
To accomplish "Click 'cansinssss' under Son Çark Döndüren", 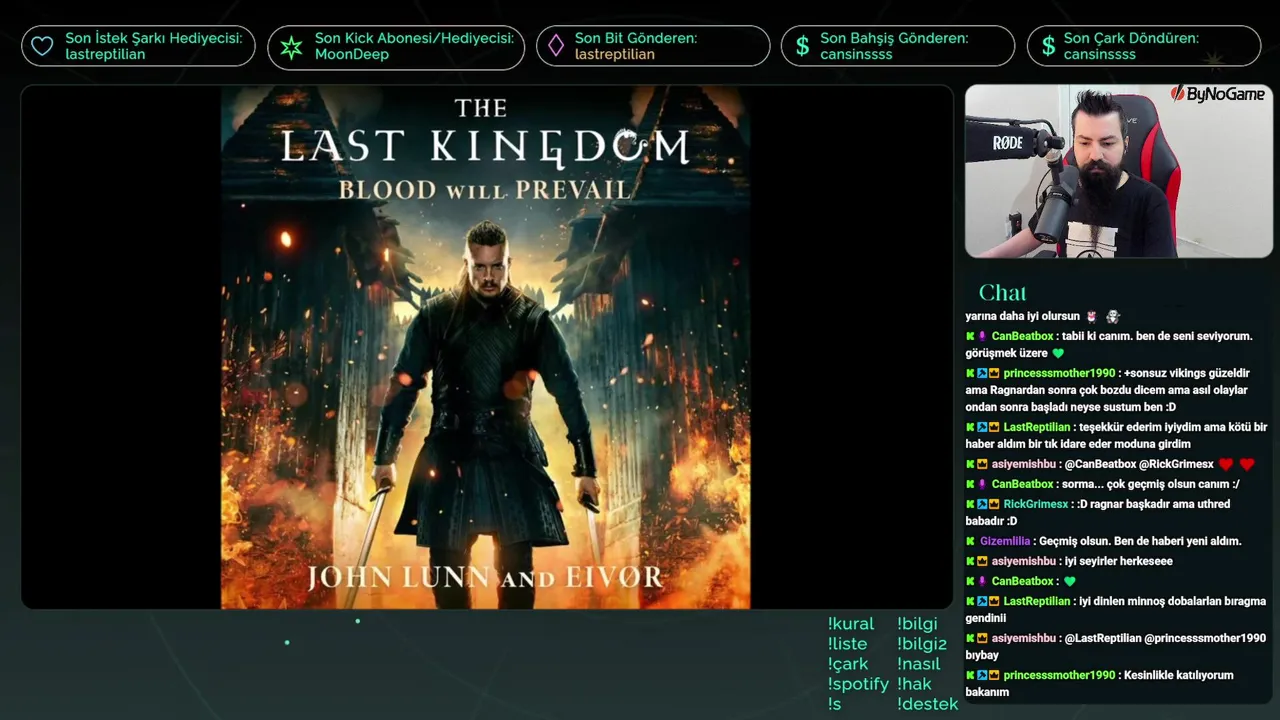I will tap(1100, 54).
